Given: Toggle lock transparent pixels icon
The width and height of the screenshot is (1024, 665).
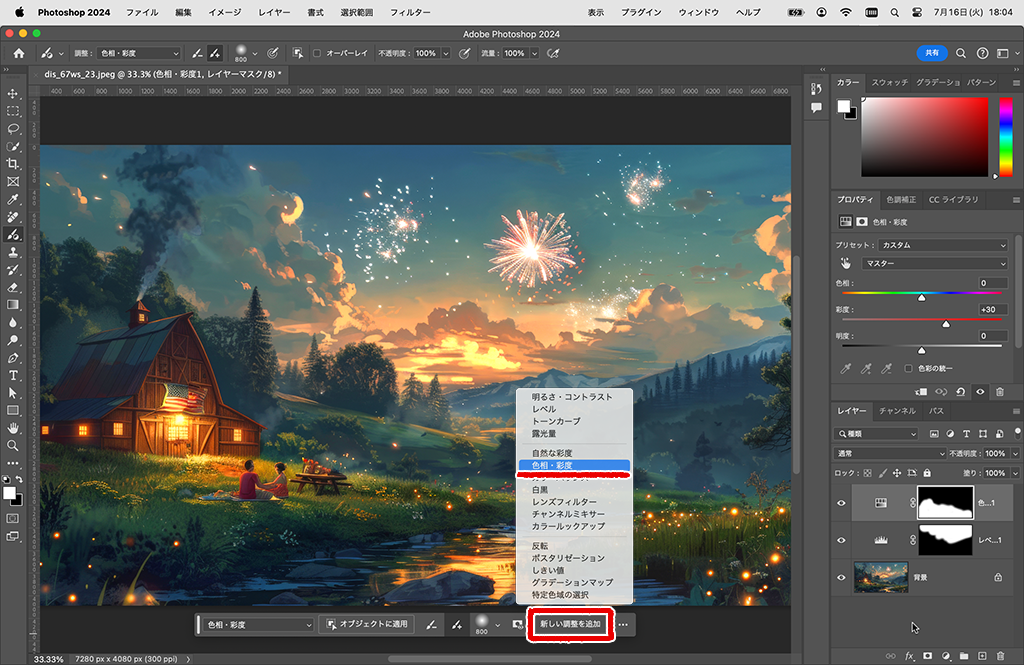Looking at the screenshot, I should click(867, 473).
